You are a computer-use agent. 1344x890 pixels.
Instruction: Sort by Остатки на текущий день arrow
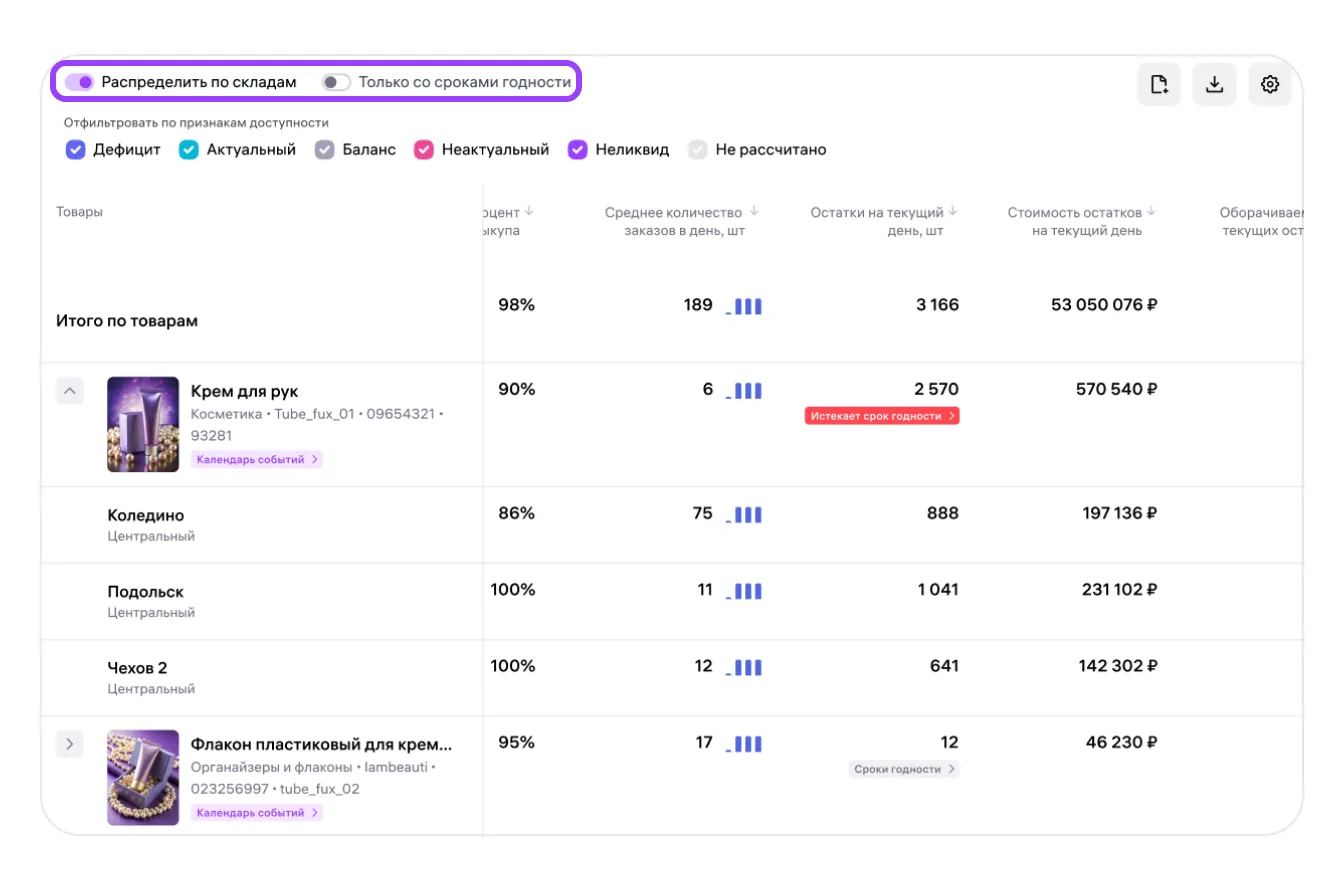pos(953,212)
